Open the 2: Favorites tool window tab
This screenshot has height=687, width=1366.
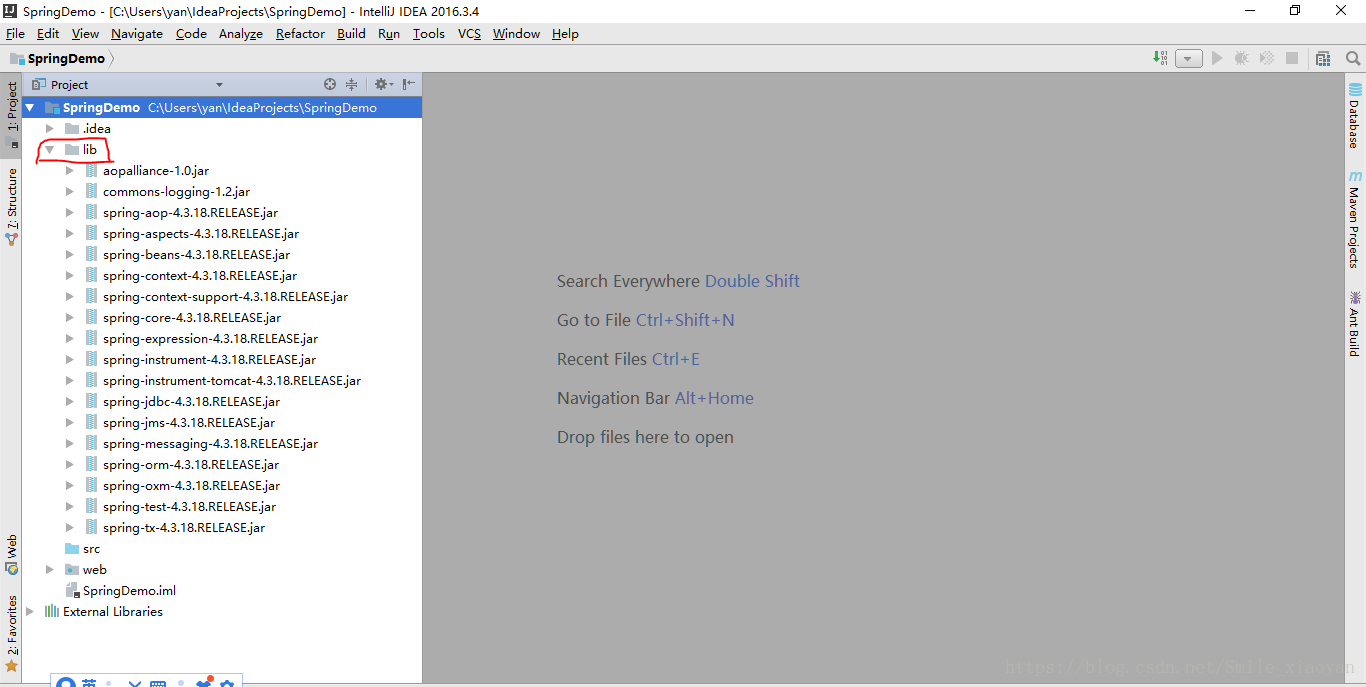(x=11, y=633)
